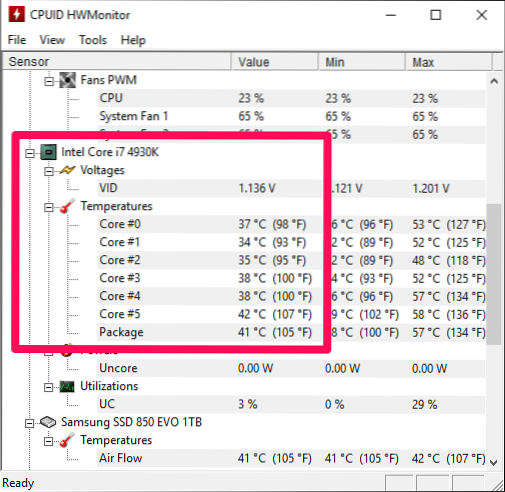
Task: Click the Voltages lightning bolt icon
Action: click(68, 170)
